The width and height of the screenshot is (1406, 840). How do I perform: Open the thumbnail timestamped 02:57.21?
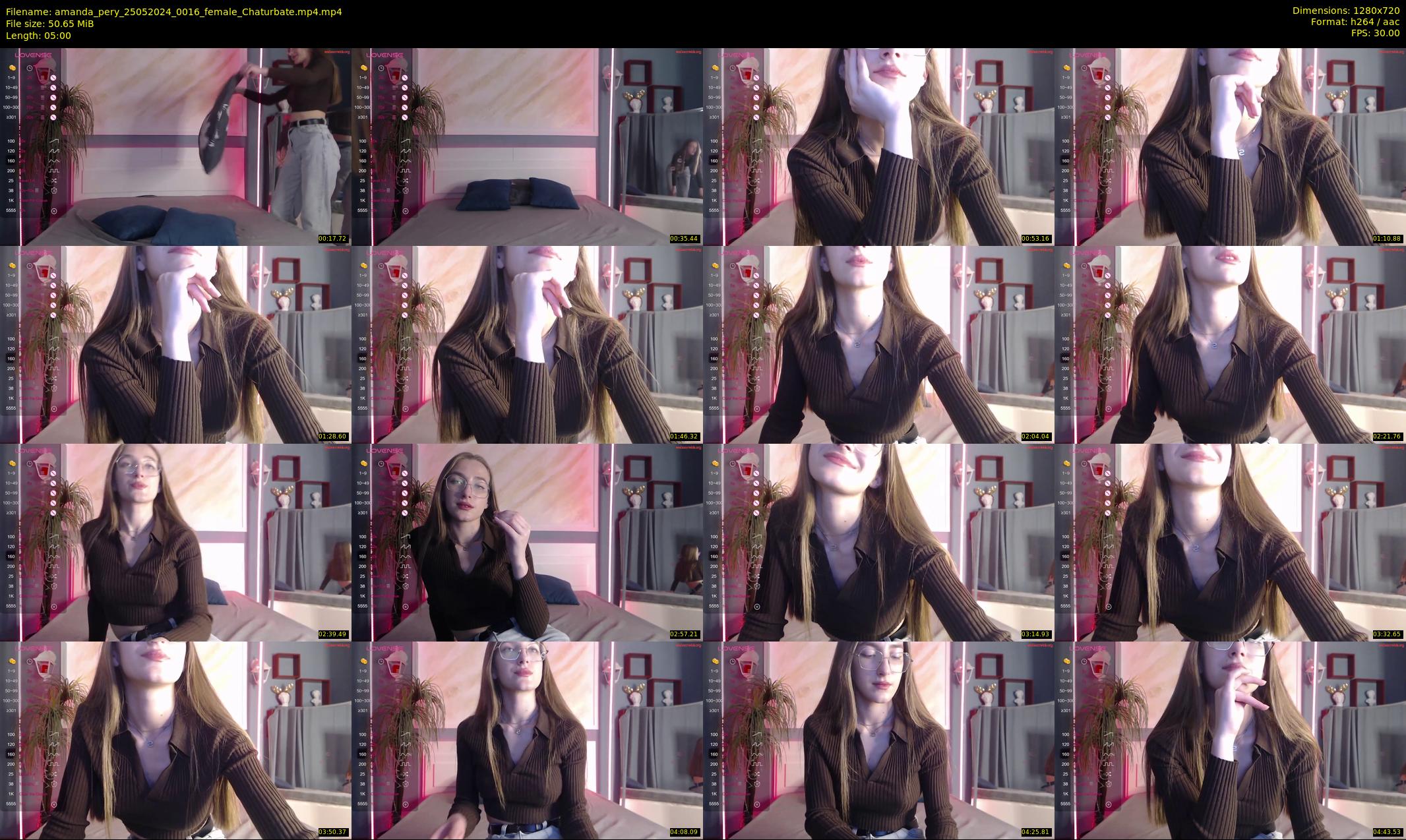[527, 542]
